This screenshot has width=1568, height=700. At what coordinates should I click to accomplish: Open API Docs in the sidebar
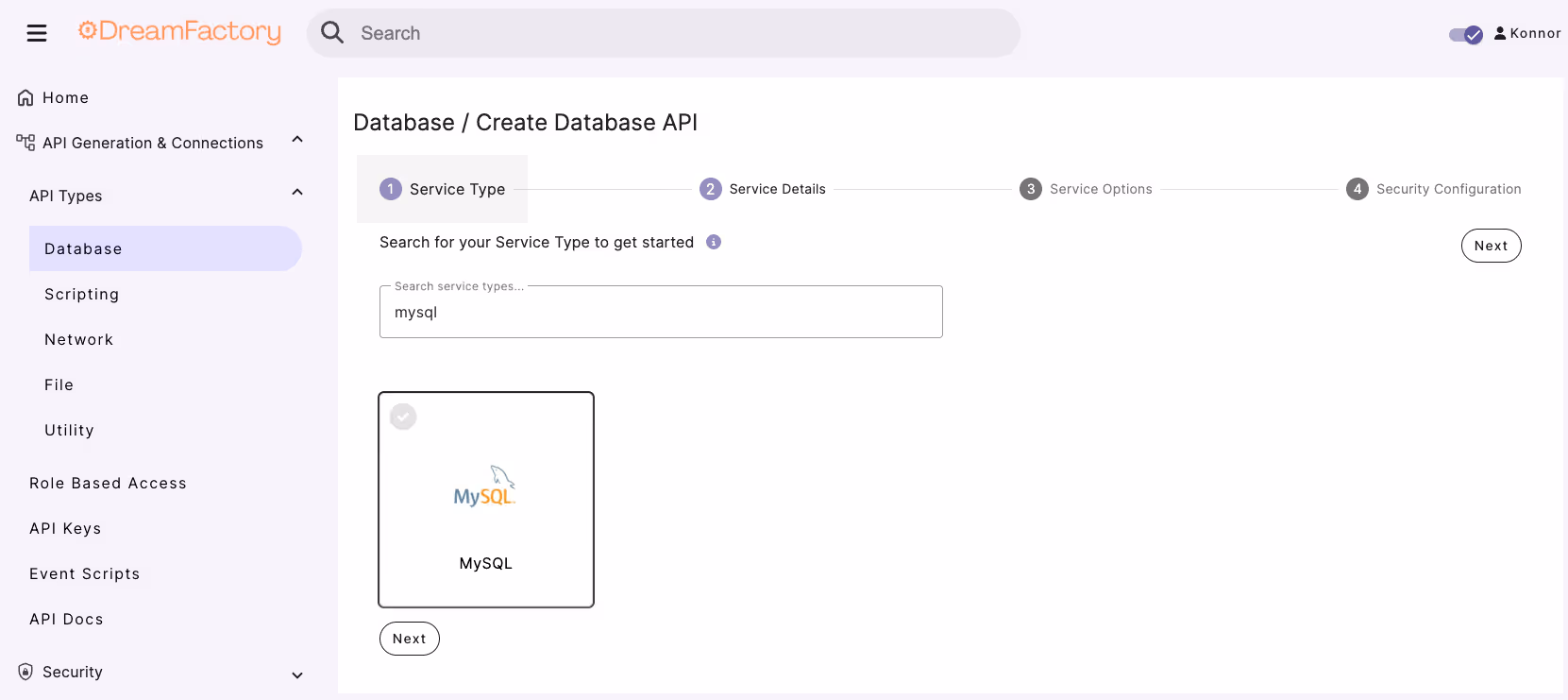pos(66,619)
